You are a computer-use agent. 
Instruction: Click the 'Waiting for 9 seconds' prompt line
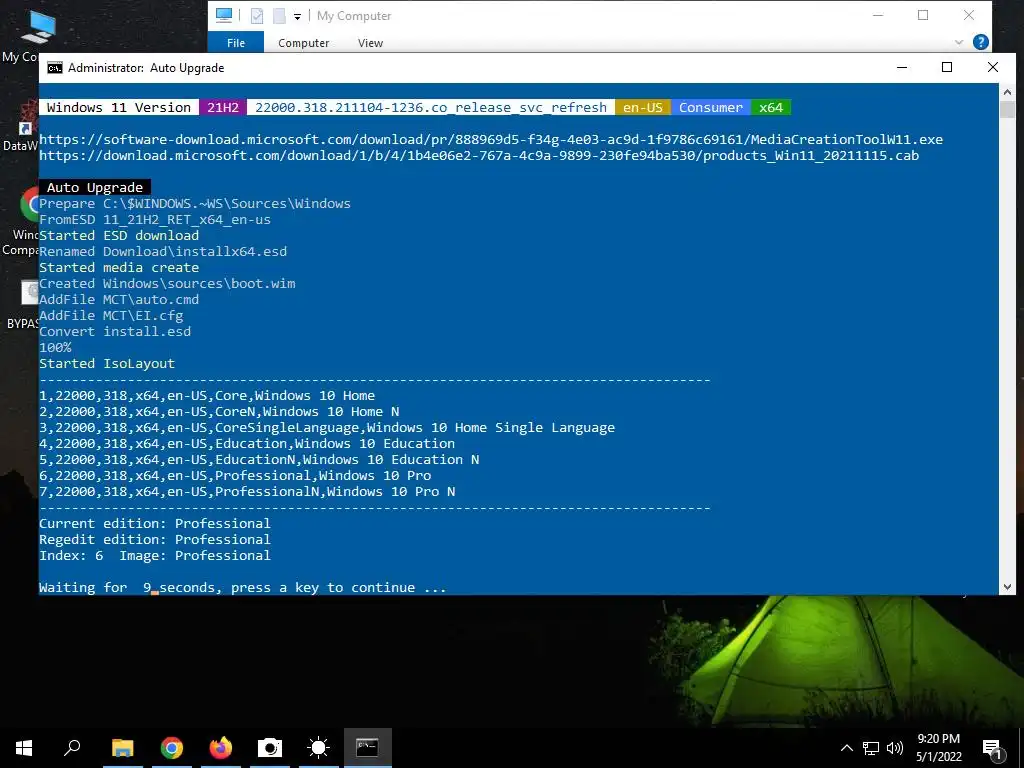click(x=242, y=587)
